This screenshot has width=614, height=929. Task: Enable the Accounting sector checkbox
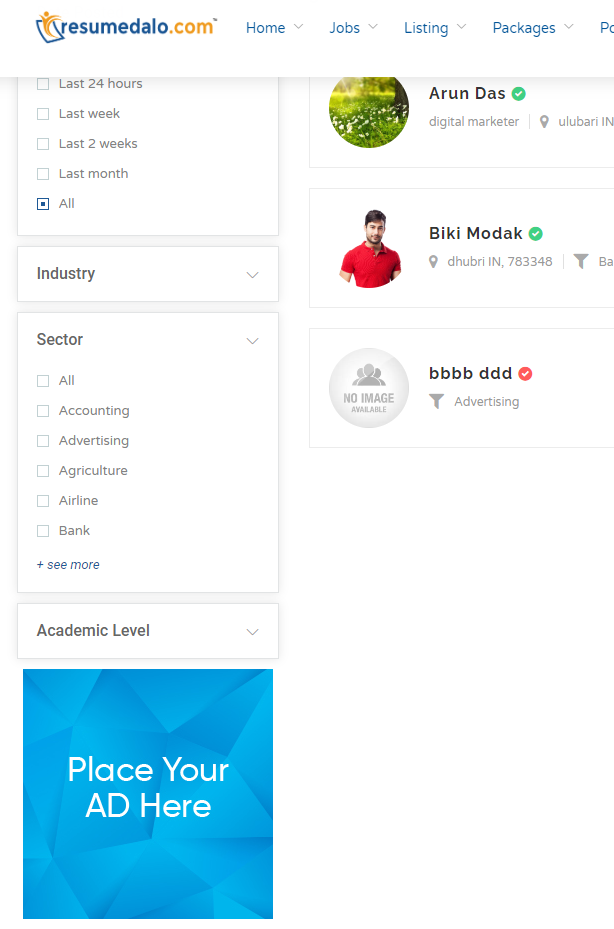[x=43, y=411]
